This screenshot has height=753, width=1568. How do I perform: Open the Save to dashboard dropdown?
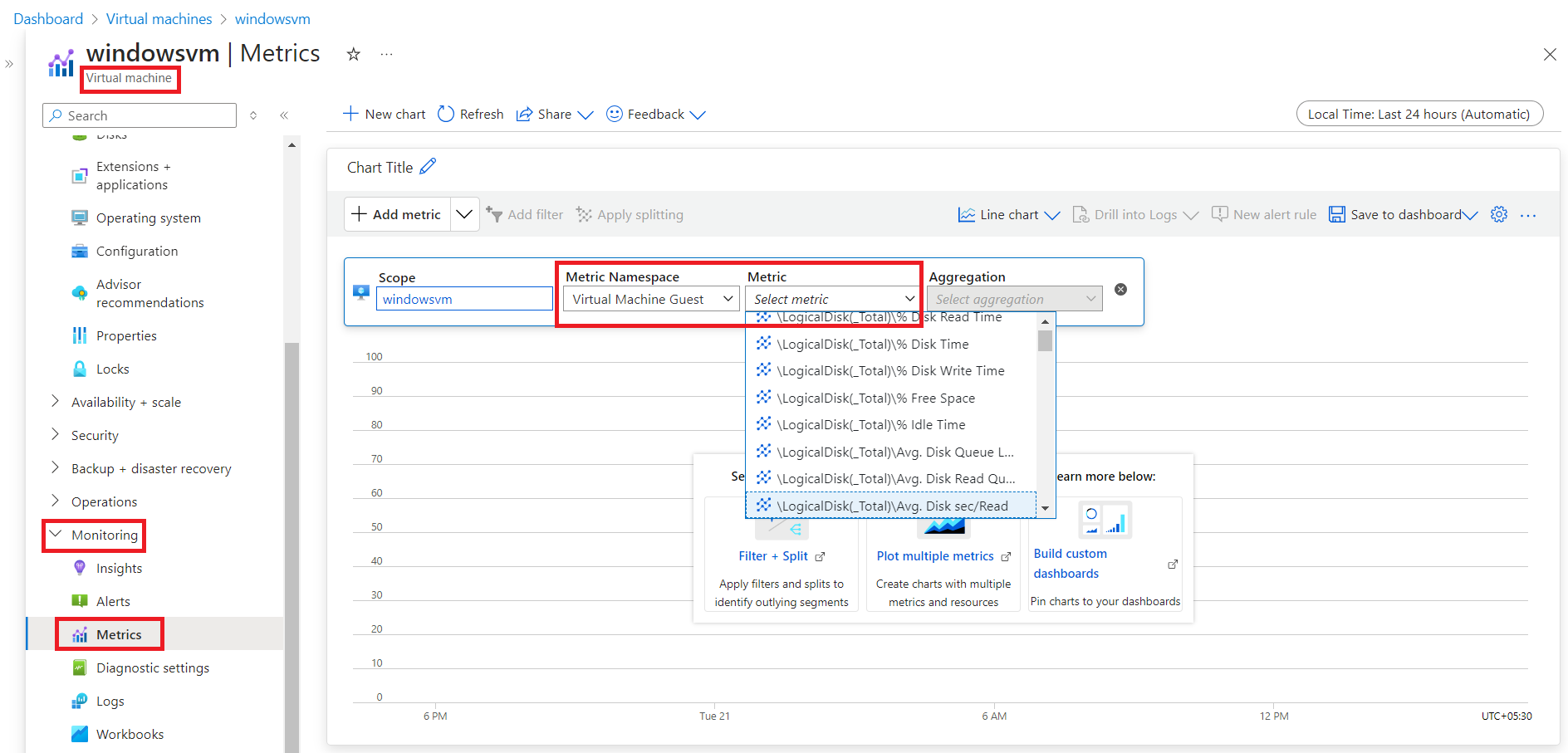pyautogui.click(x=1404, y=215)
